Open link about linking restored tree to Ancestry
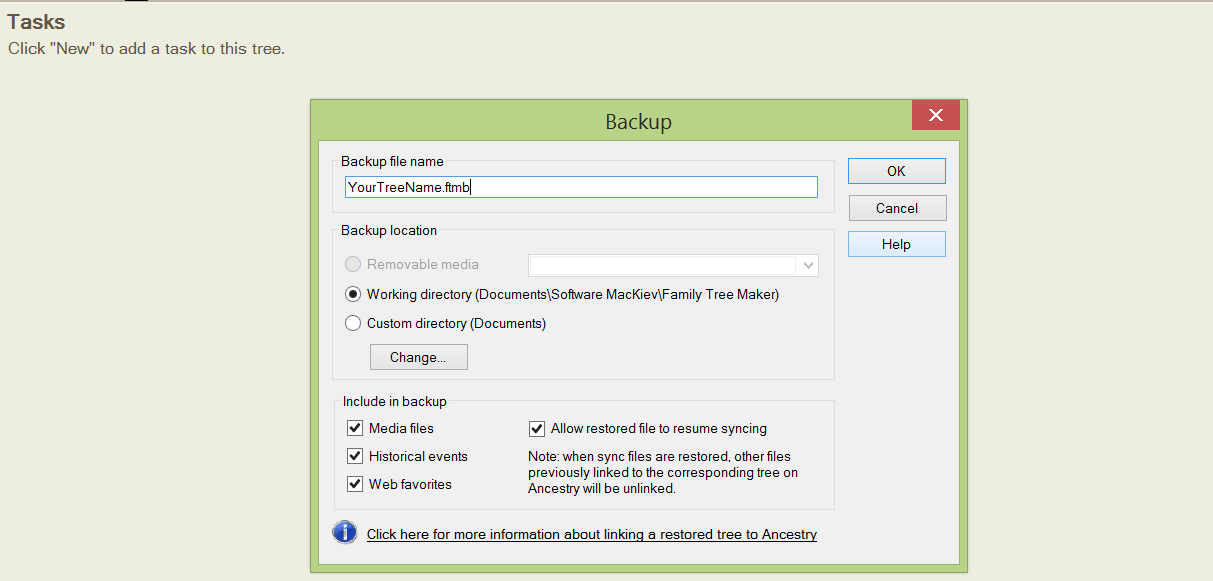This screenshot has width=1213, height=581. (591, 534)
